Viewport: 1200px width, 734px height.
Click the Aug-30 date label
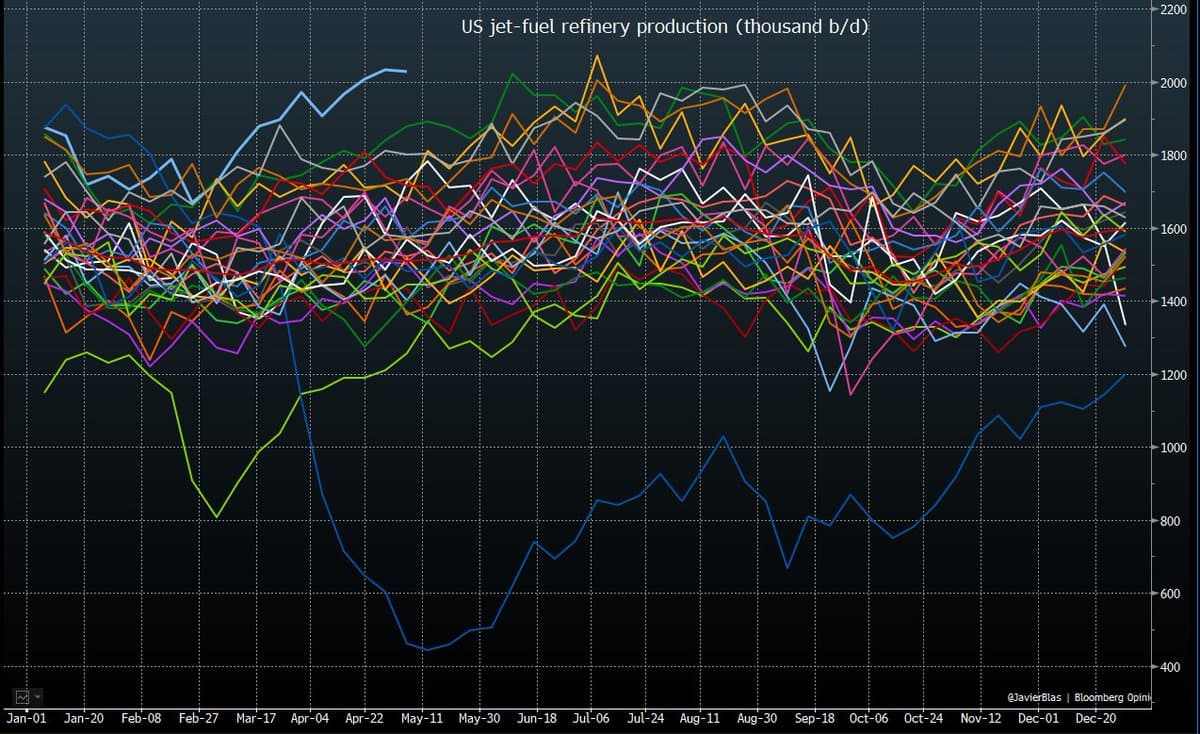[757, 718]
